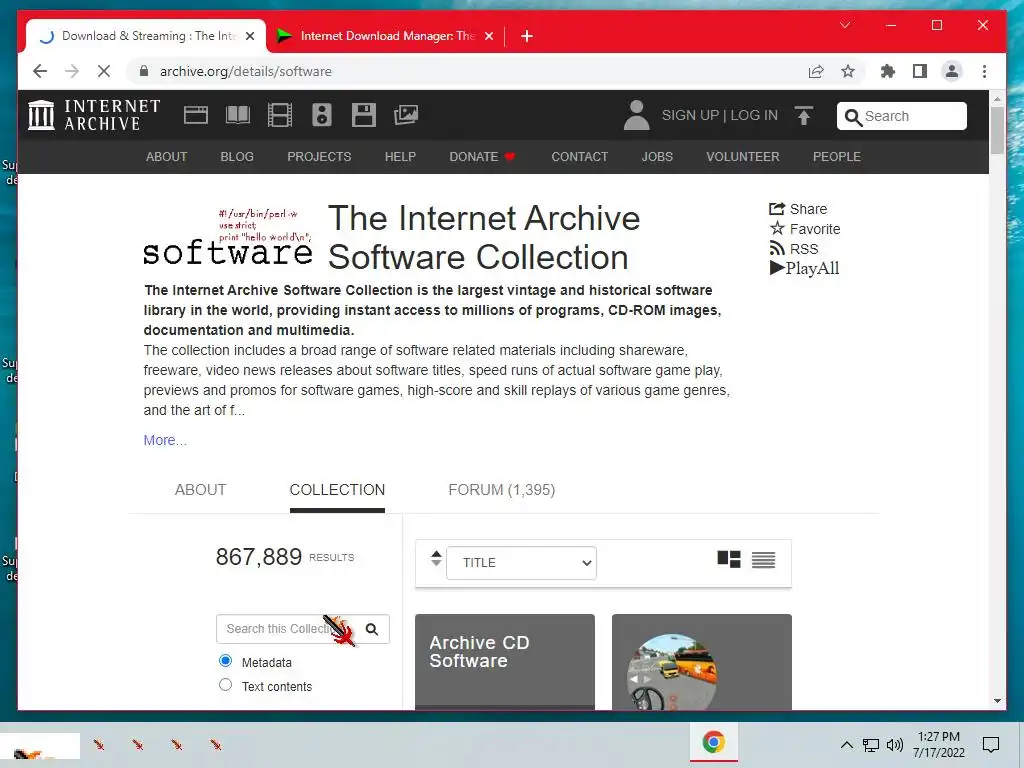
Task: Open the Web (Wayback) icon in the navbar
Action: click(x=195, y=115)
